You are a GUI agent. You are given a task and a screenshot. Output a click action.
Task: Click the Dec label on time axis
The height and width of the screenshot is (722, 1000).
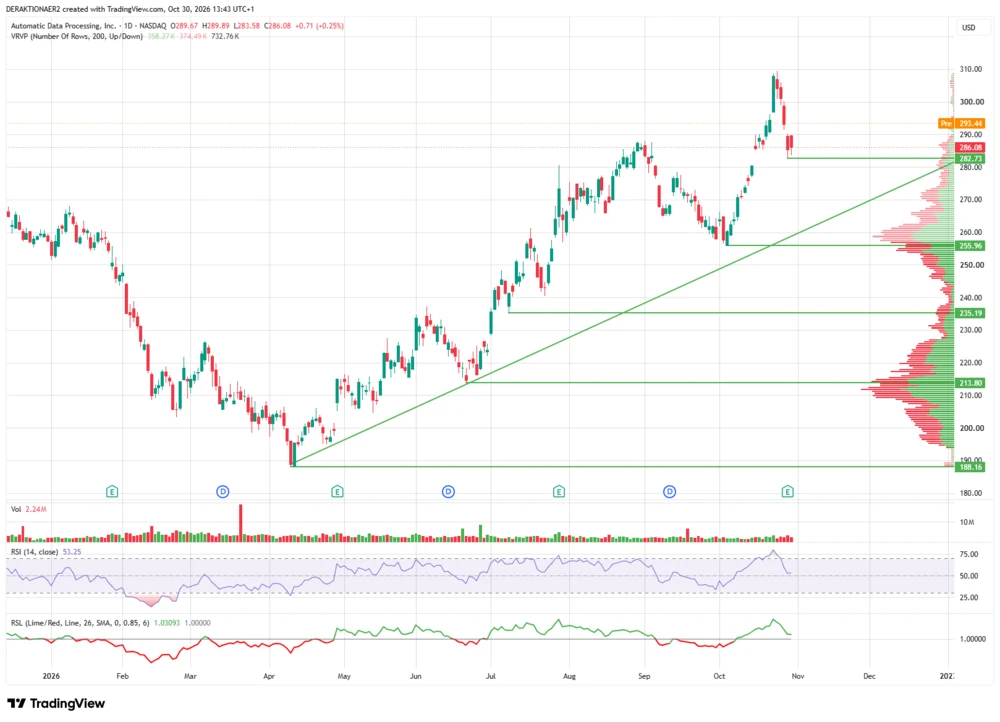coord(869,676)
